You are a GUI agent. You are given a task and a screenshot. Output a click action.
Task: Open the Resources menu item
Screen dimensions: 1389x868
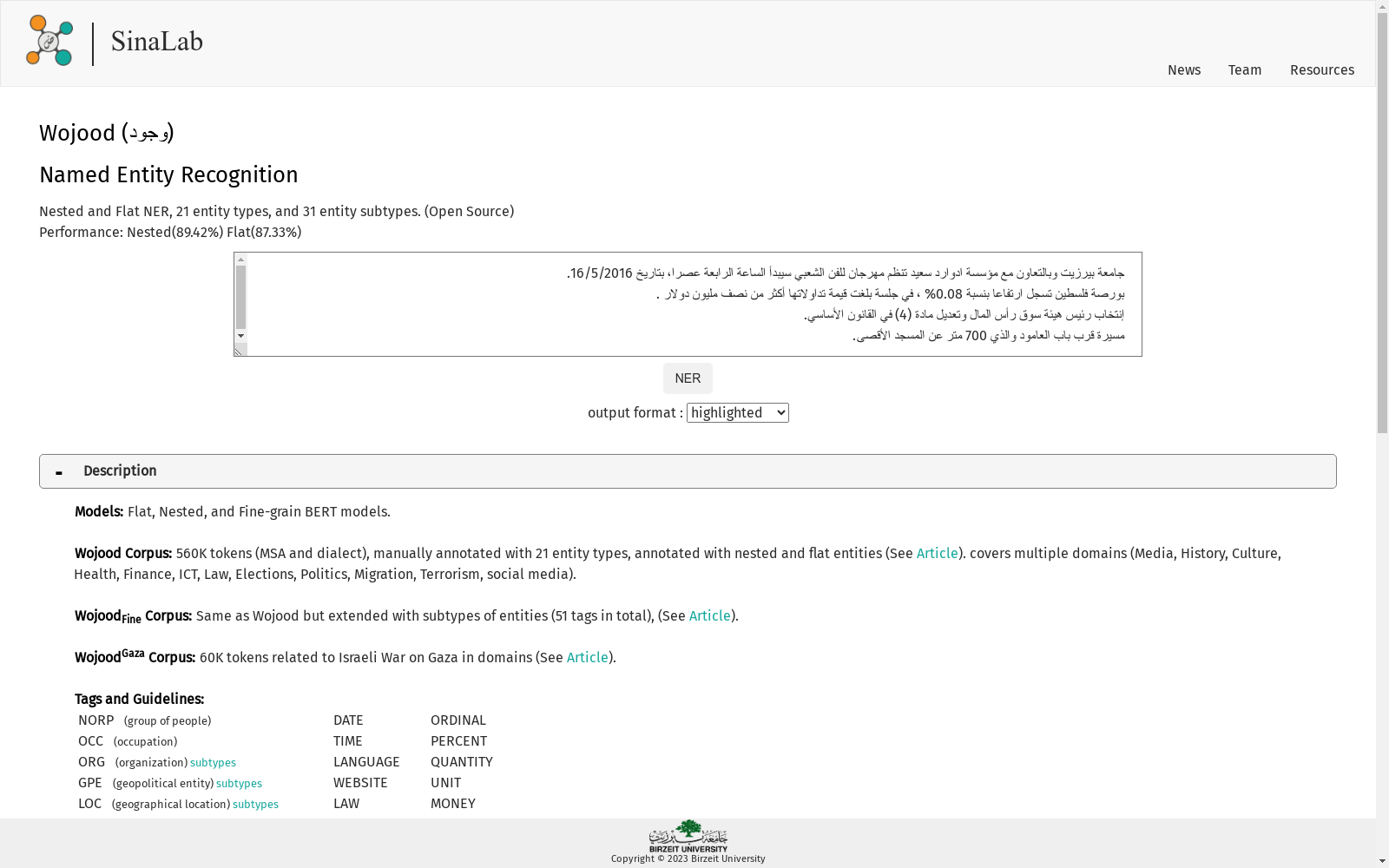(1322, 70)
